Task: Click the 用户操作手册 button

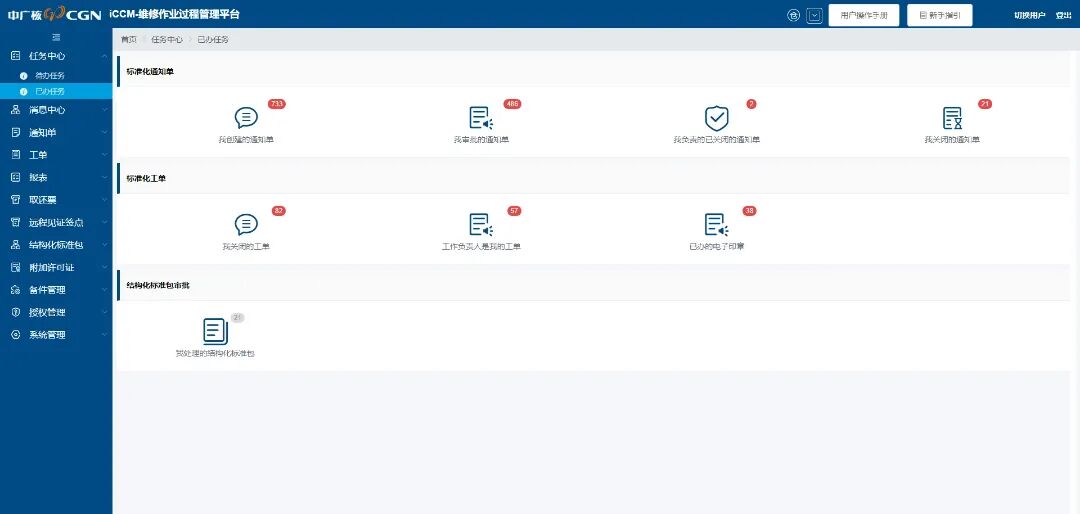Action: point(863,15)
